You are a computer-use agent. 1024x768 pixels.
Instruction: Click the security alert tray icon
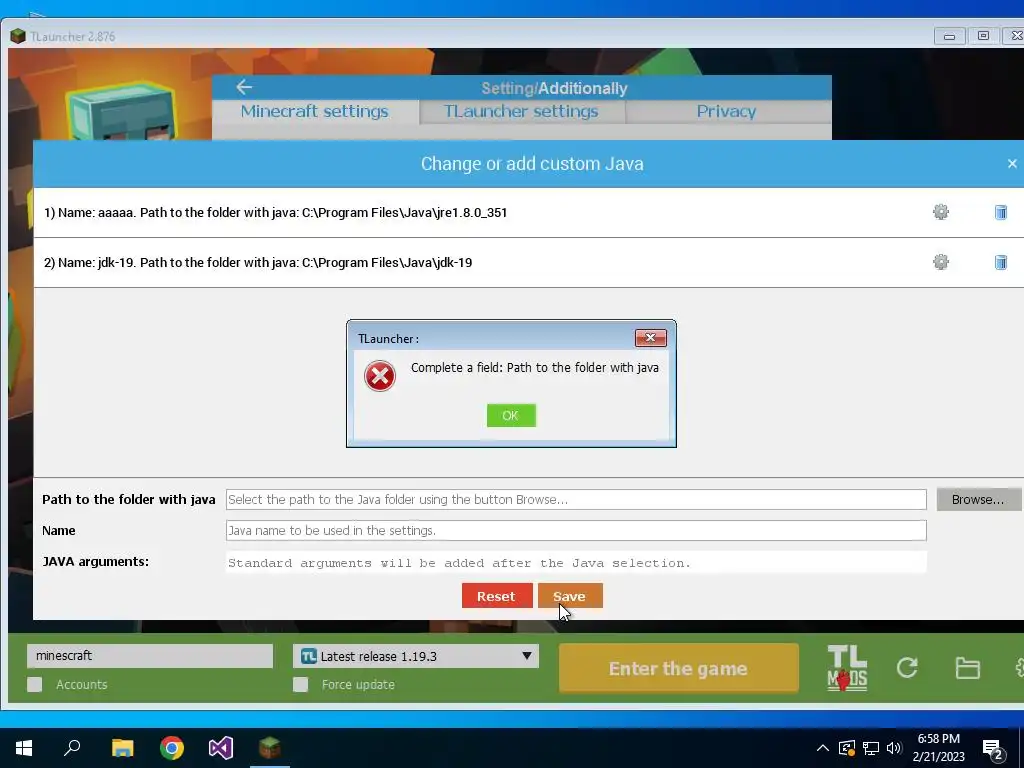tap(847, 748)
